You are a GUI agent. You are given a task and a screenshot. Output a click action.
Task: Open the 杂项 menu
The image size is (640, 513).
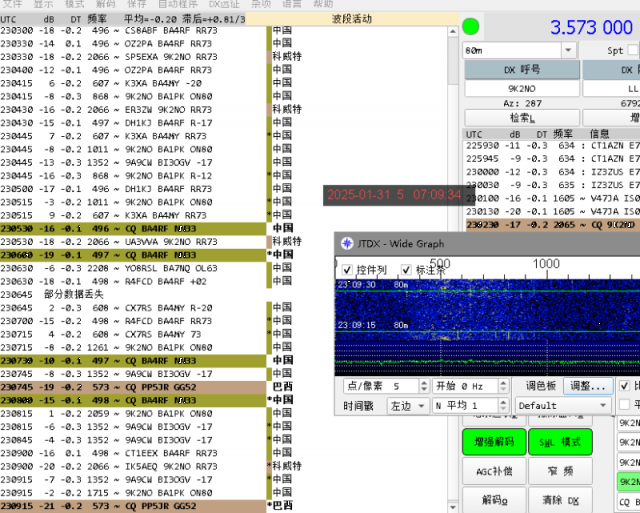point(261,4)
